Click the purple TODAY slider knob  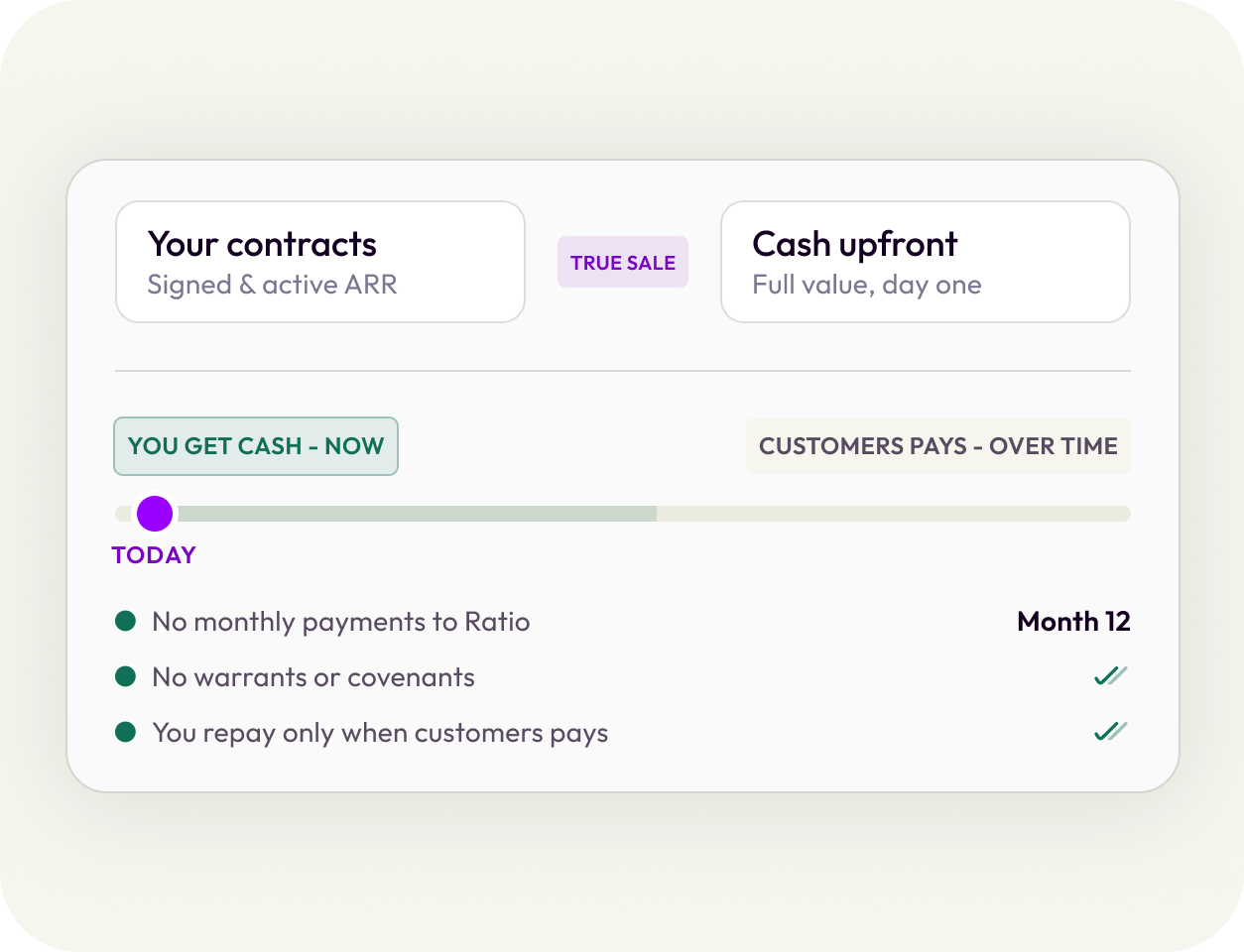coord(155,514)
